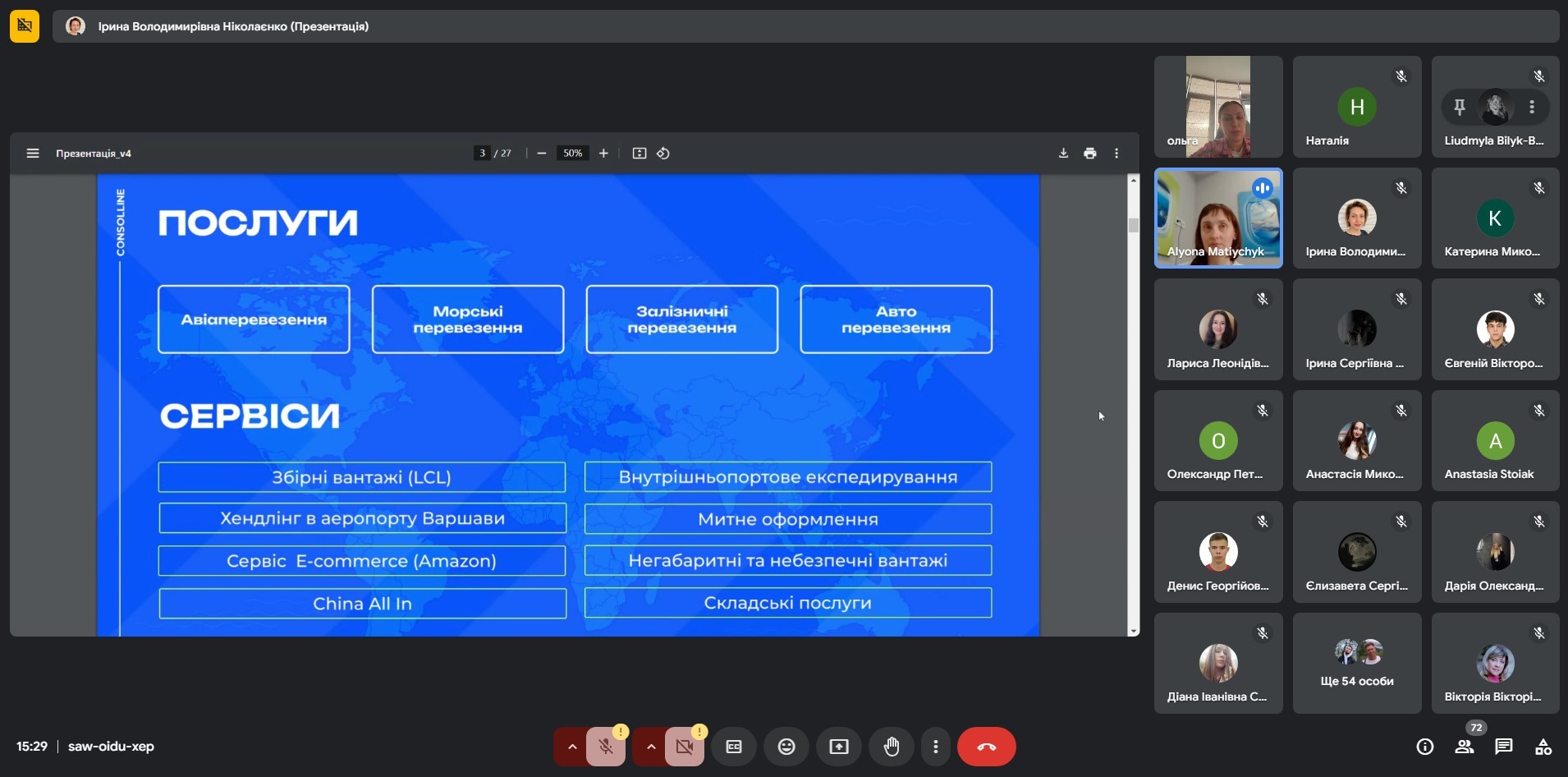Download the presentation PDF
The image size is (1568, 777).
pos(1063,154)
